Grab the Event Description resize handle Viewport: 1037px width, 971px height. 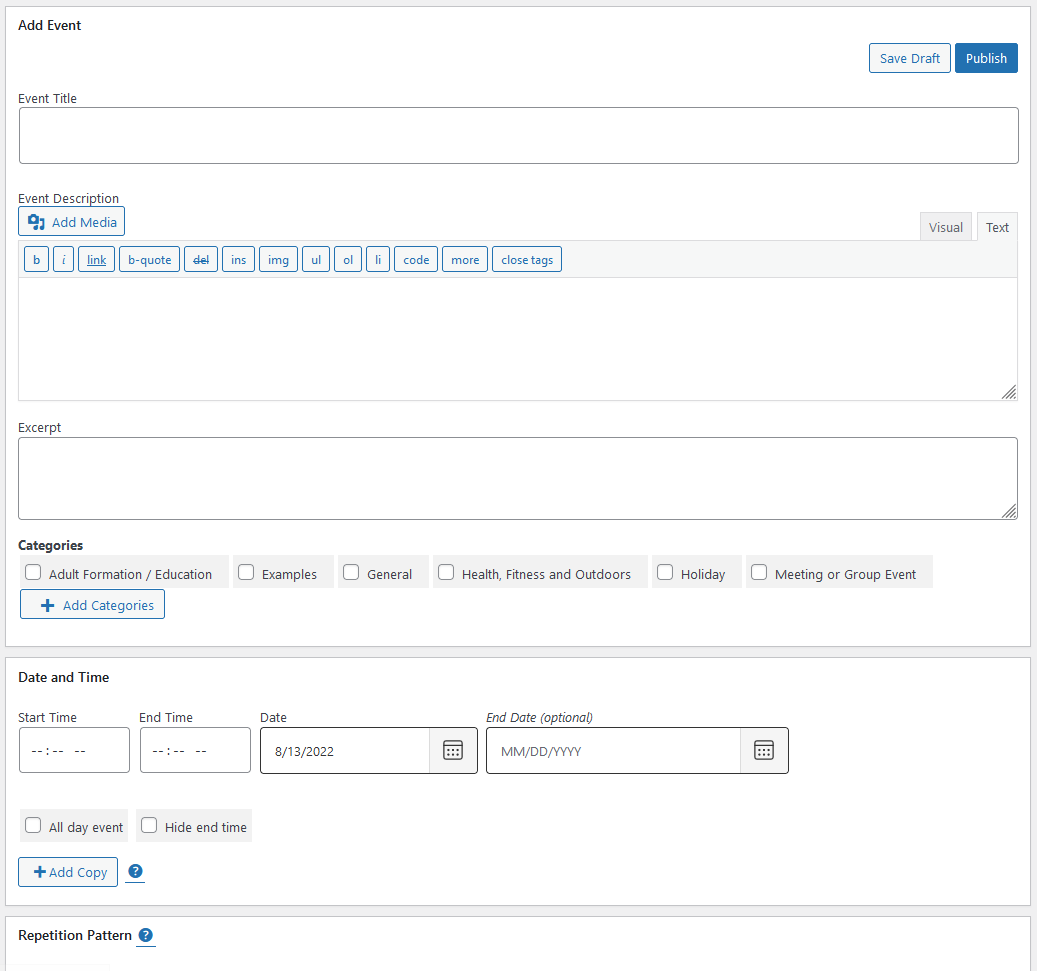(1009, 392)
